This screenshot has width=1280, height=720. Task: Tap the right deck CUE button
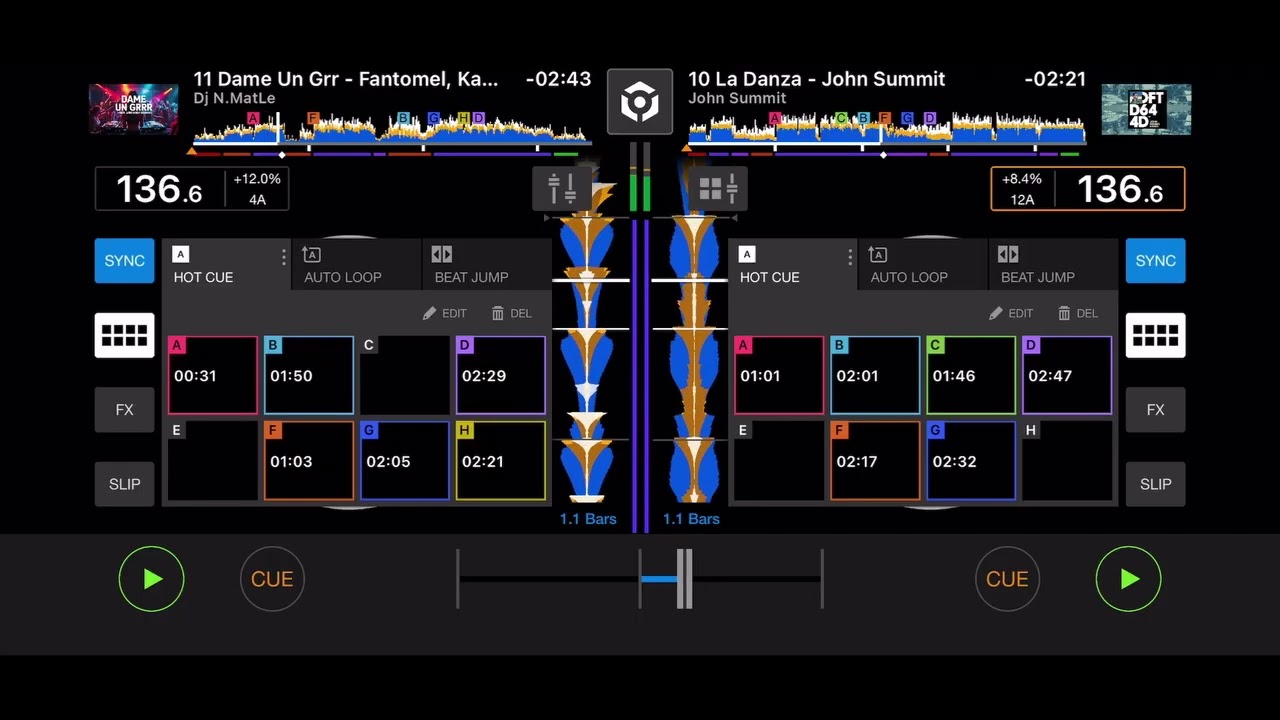[x=1007, y=579]
